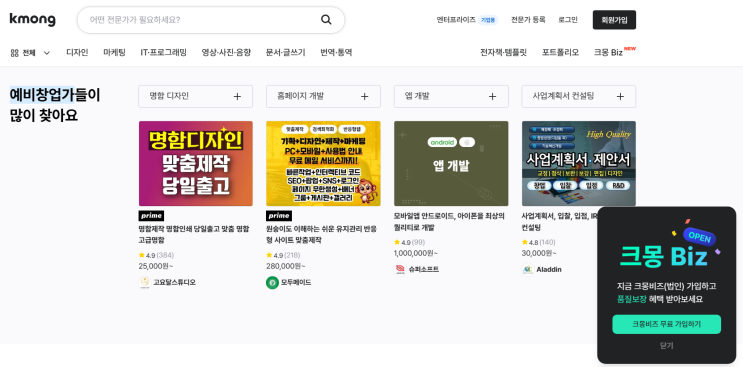Open the 원숭이도 이해하는 쉬운 유지관리 title
743x367 pixels.
(x=321, y=234)
